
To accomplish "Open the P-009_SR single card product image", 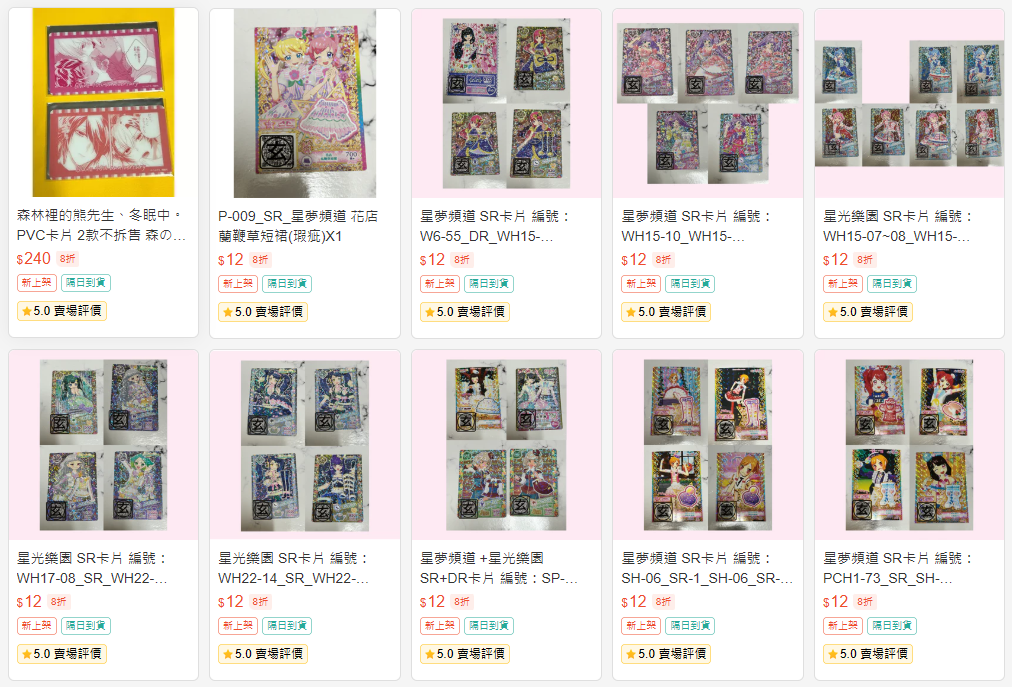I will click(305, 103).
